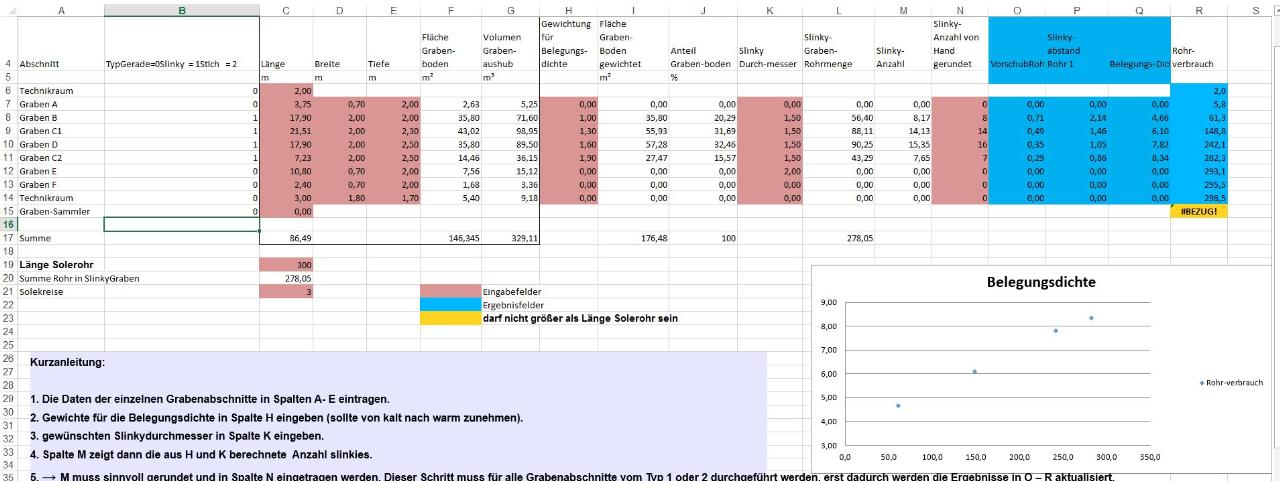Click the Rohrmenge value 90,25

(839, 144)
